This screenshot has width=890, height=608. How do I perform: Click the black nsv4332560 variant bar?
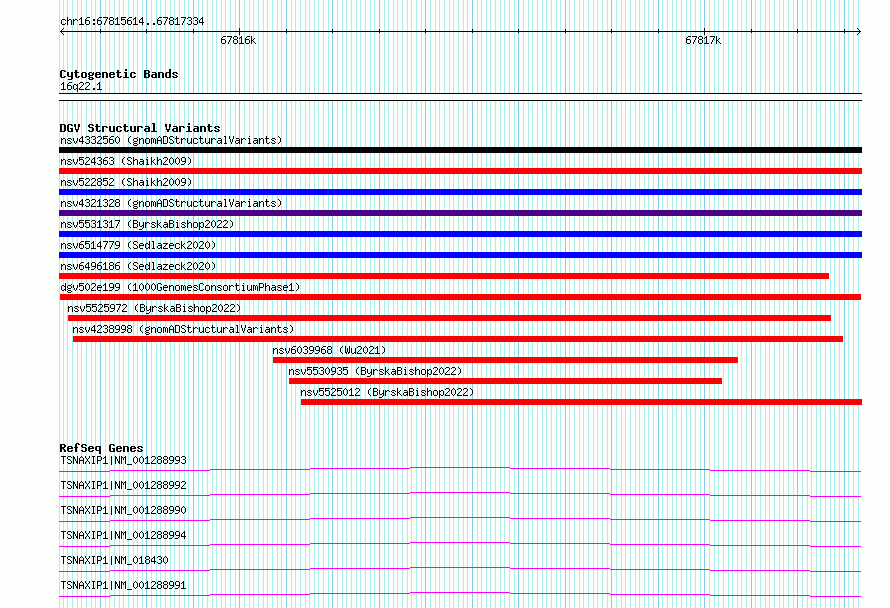pos(460,150)
